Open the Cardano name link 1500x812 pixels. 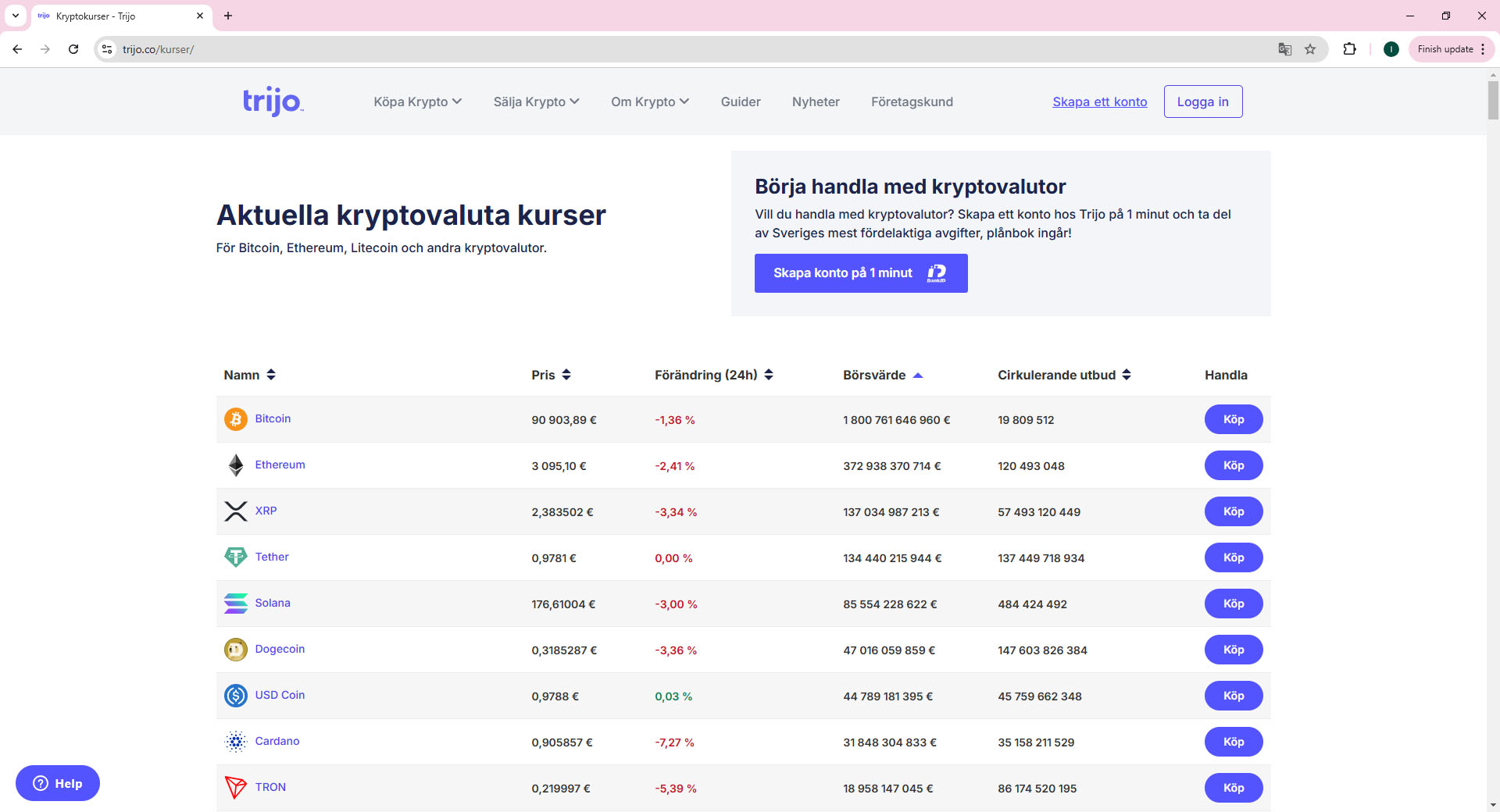tap(277, 741)
